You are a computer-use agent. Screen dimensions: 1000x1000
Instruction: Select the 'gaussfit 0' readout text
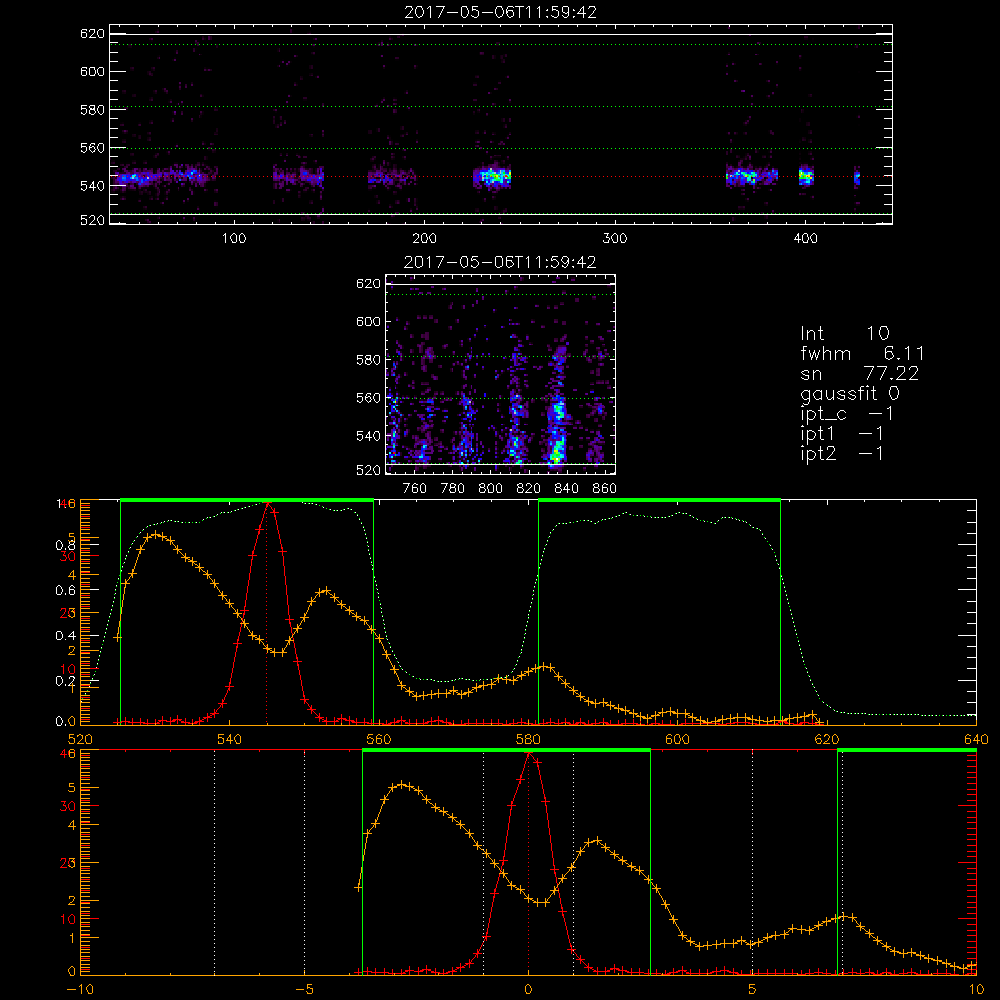pos(850,393)
